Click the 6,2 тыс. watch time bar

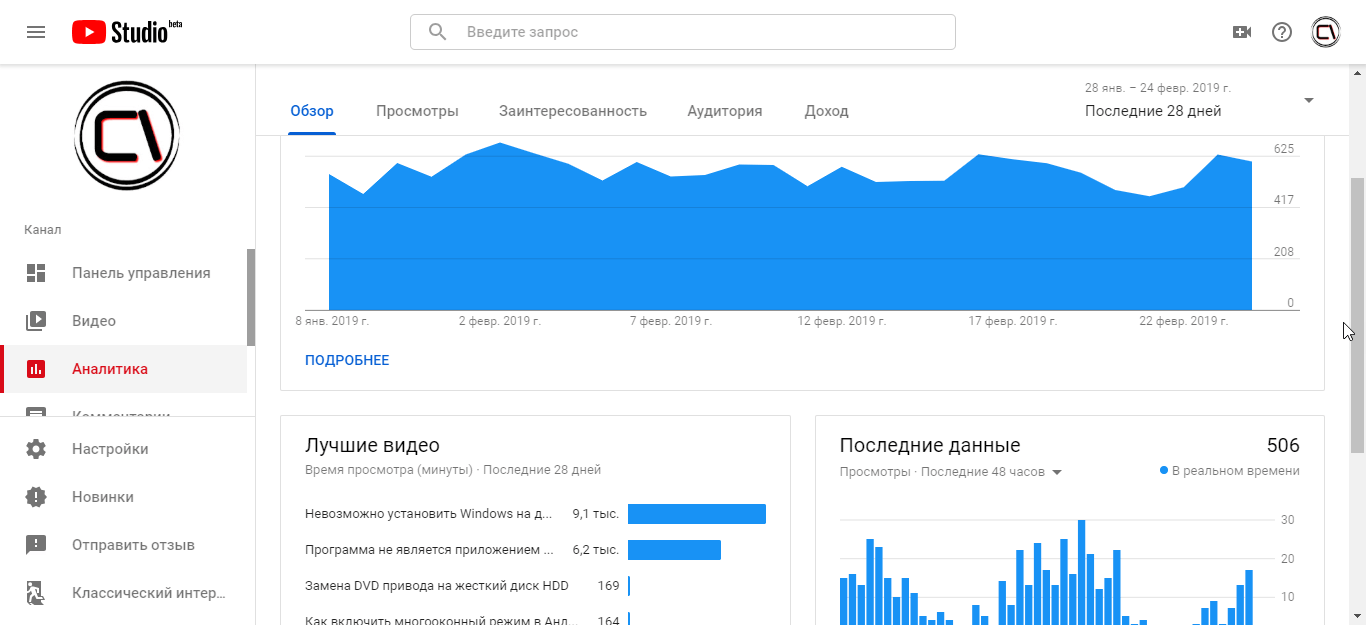674,550
